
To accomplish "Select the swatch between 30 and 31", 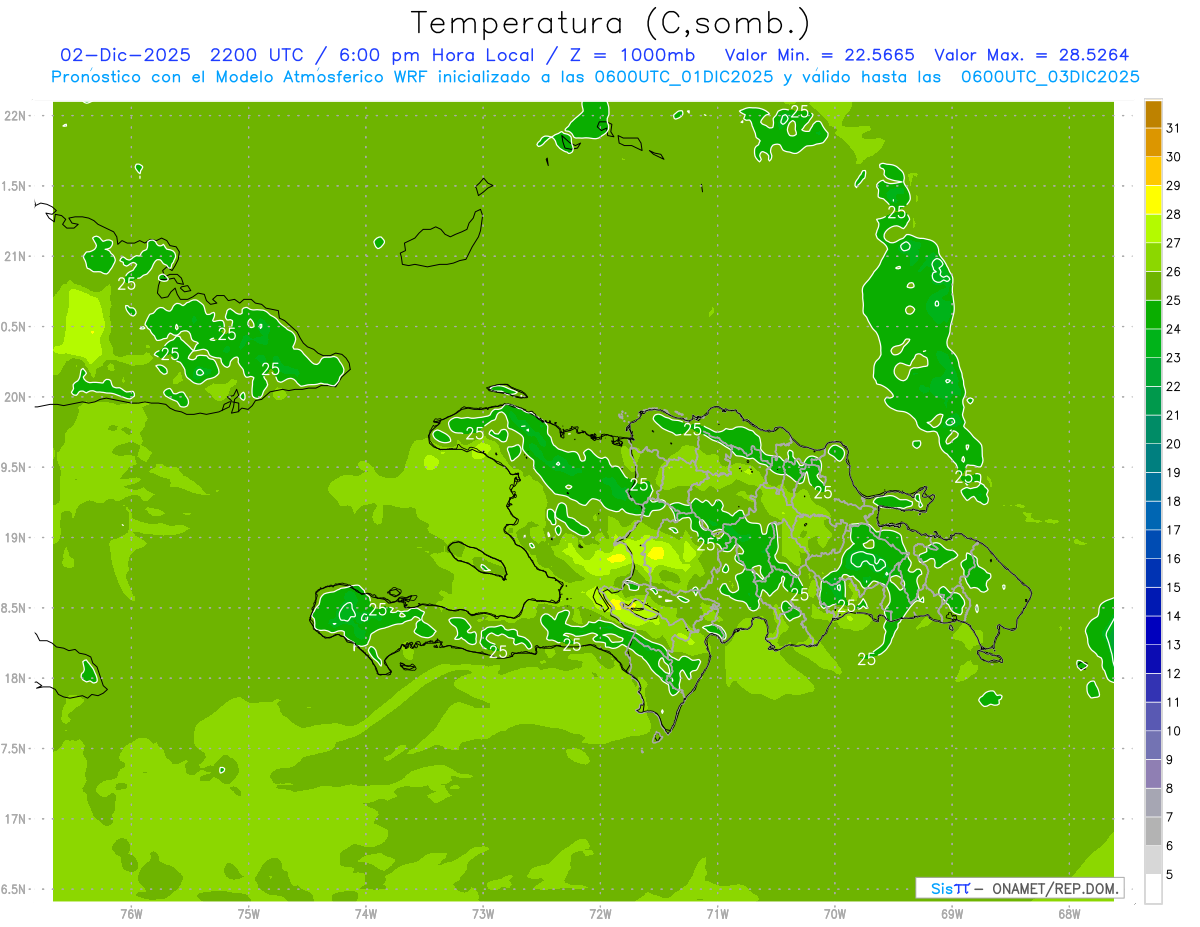I will tap(1153, 143).
